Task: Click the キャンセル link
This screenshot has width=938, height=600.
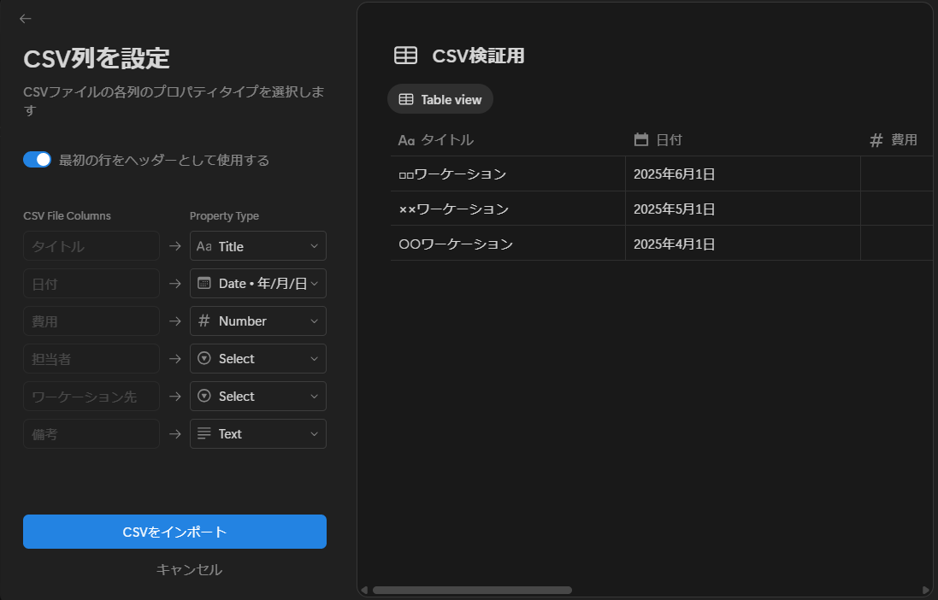Action: (x=189, y=569)
